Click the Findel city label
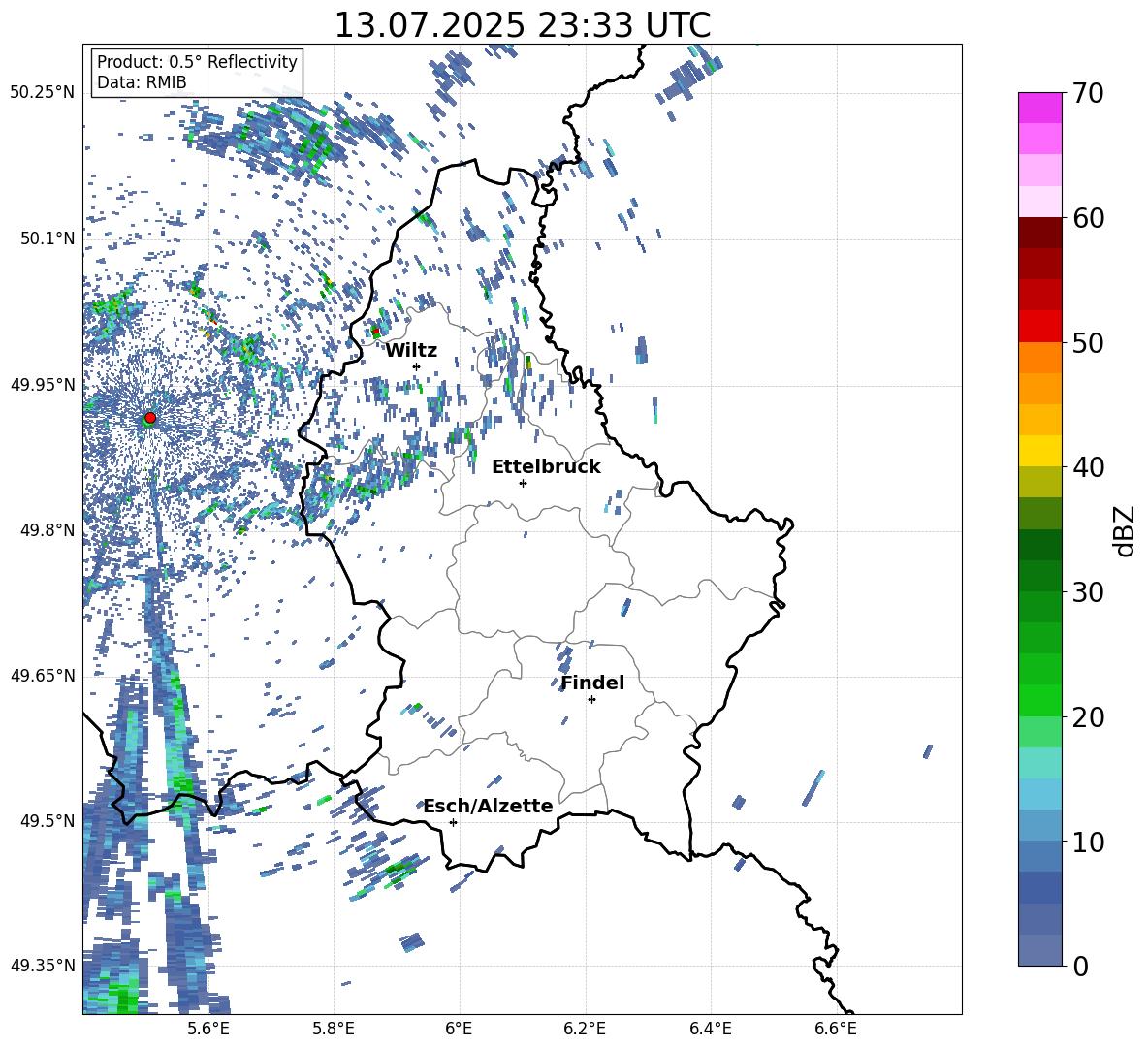The image size is (1148, 1048). coord(592,683)
